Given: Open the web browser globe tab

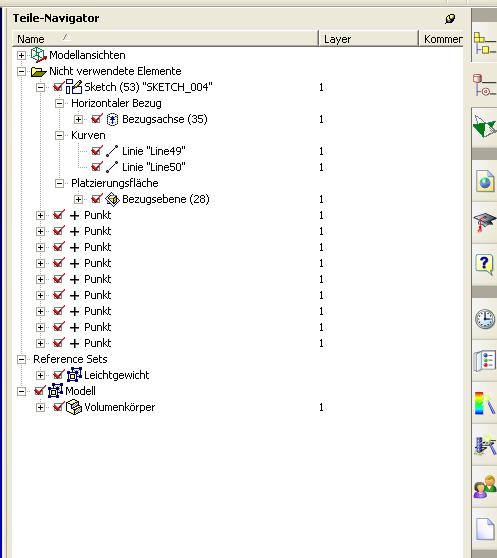Looking at the screenshot, I should click(x=484, y=182).
